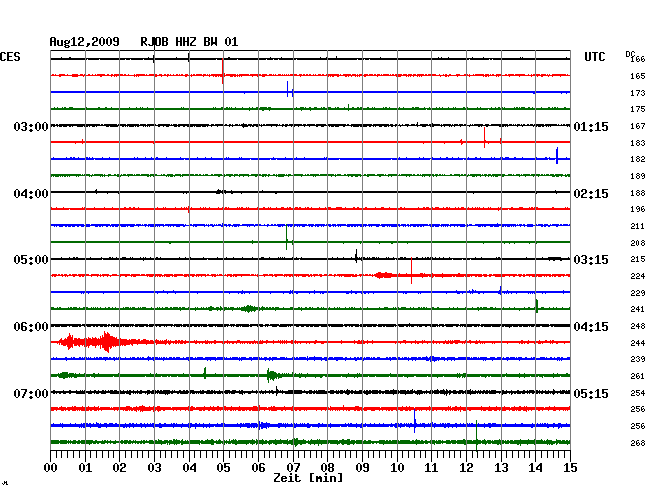Select DC value 229

tap(638, 293)
